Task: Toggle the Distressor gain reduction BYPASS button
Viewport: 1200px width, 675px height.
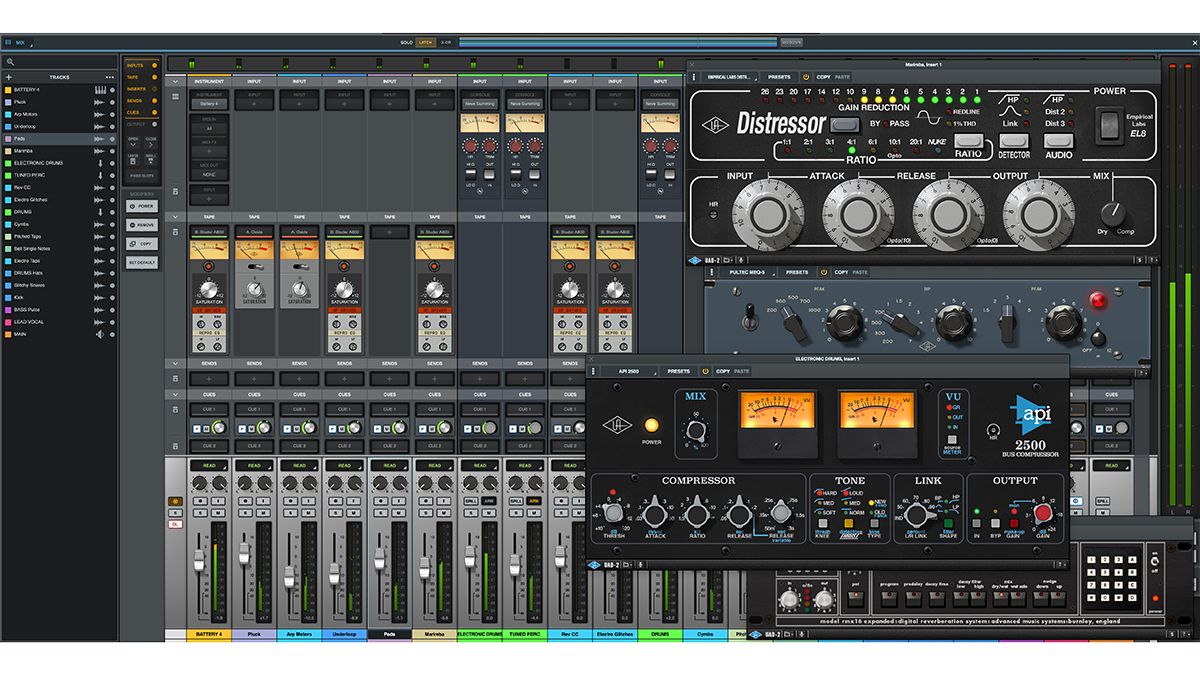Action: (x=845, y=124)
